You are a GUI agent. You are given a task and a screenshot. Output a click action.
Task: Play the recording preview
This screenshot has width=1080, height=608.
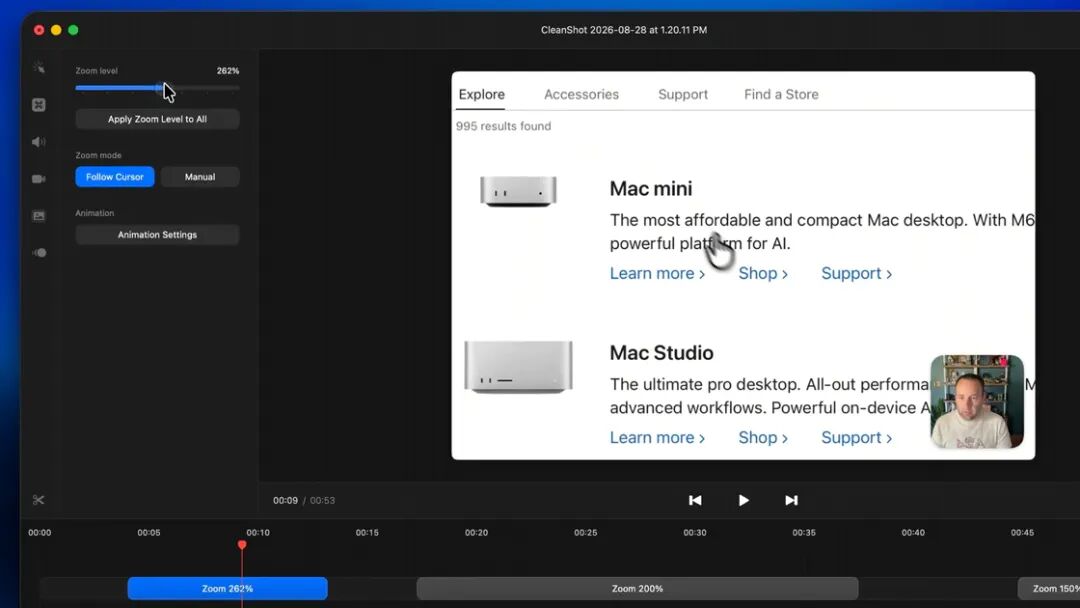click(x=743, y=501)
